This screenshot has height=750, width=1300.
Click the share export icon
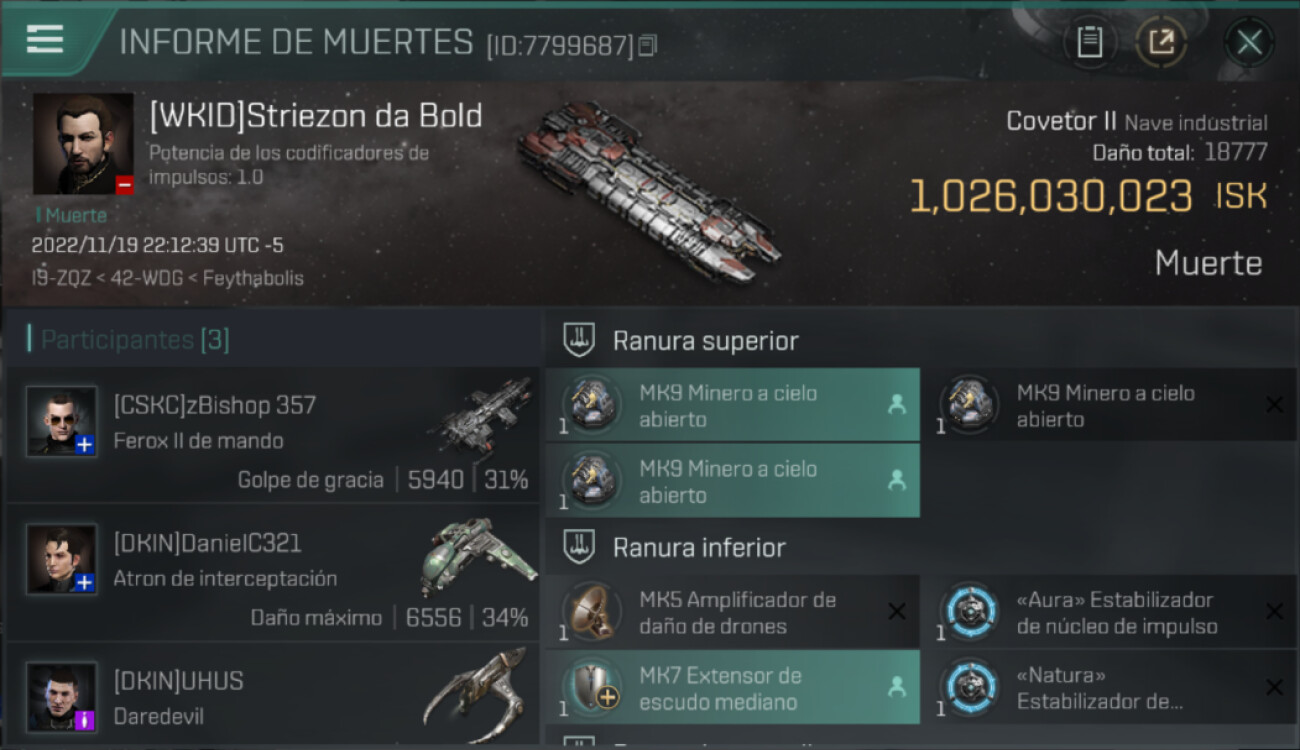pos(1161,42)
